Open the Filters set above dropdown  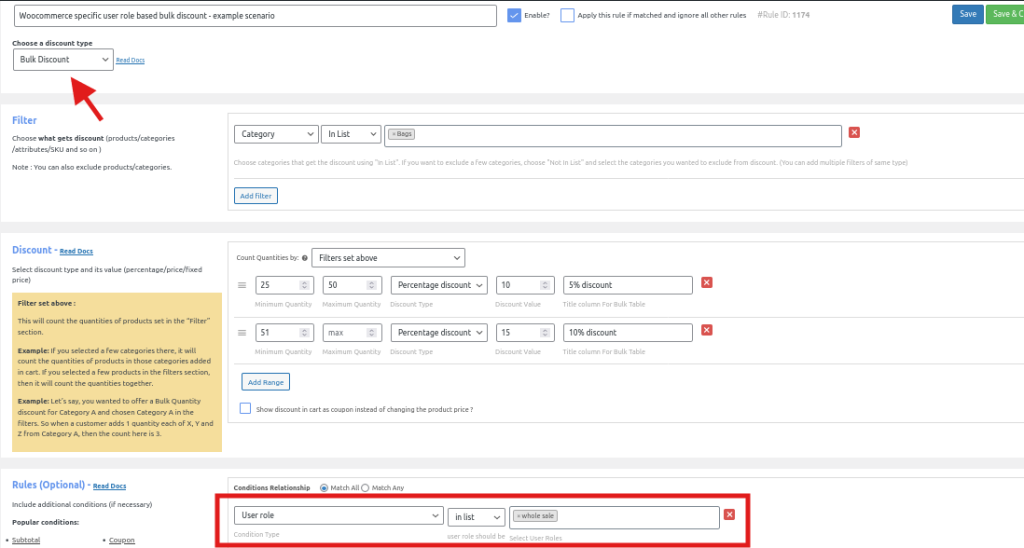tap(388, 258)
